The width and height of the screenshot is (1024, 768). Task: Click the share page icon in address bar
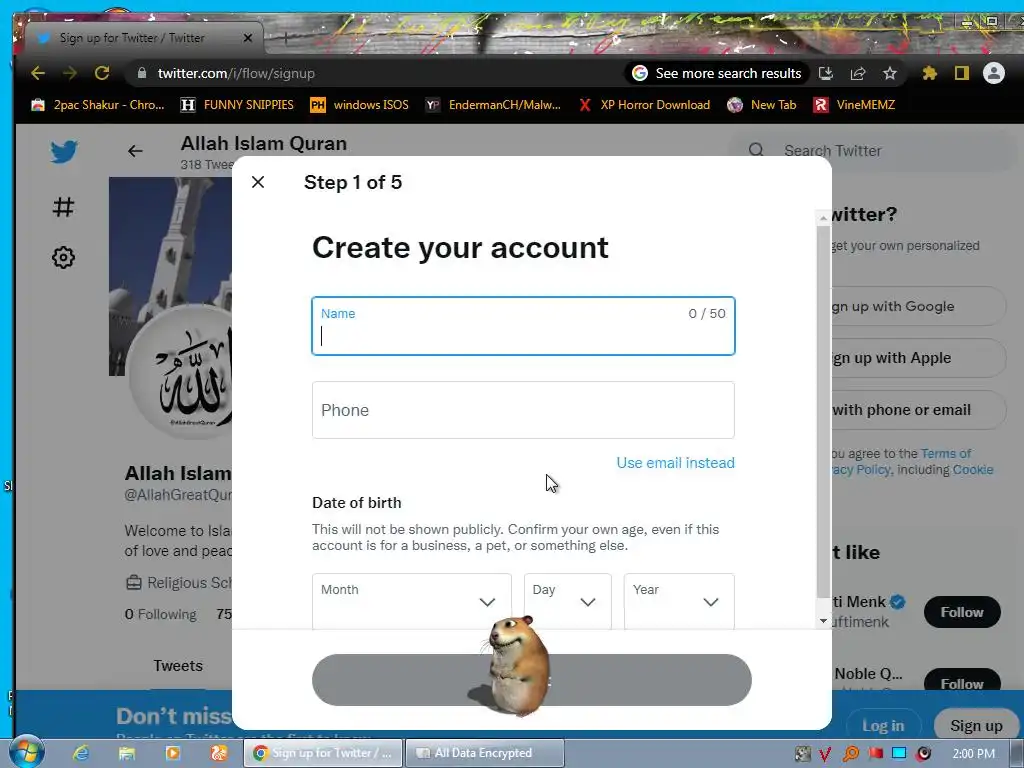point(857,73)
